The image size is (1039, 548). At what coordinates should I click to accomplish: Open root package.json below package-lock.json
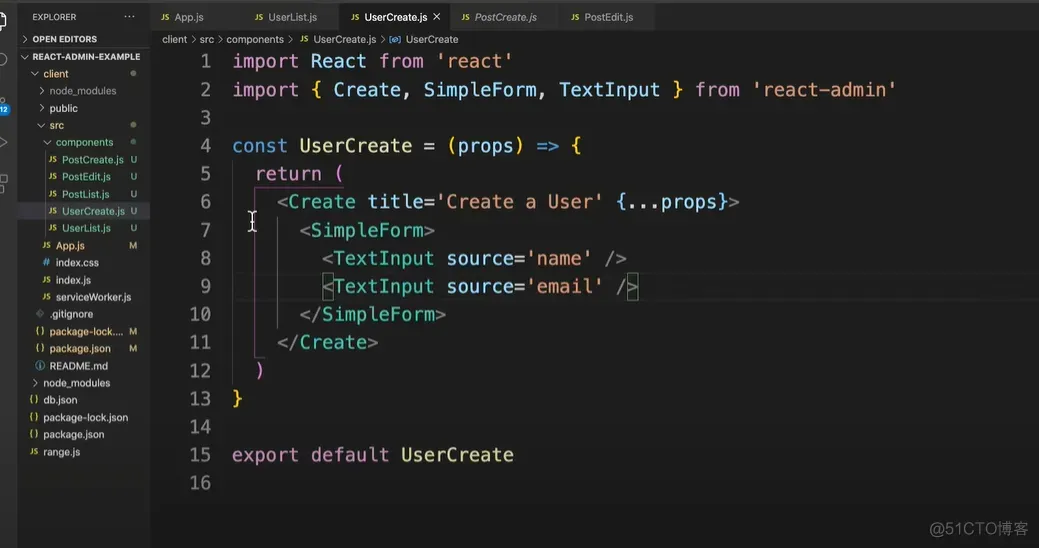point(74,435)
